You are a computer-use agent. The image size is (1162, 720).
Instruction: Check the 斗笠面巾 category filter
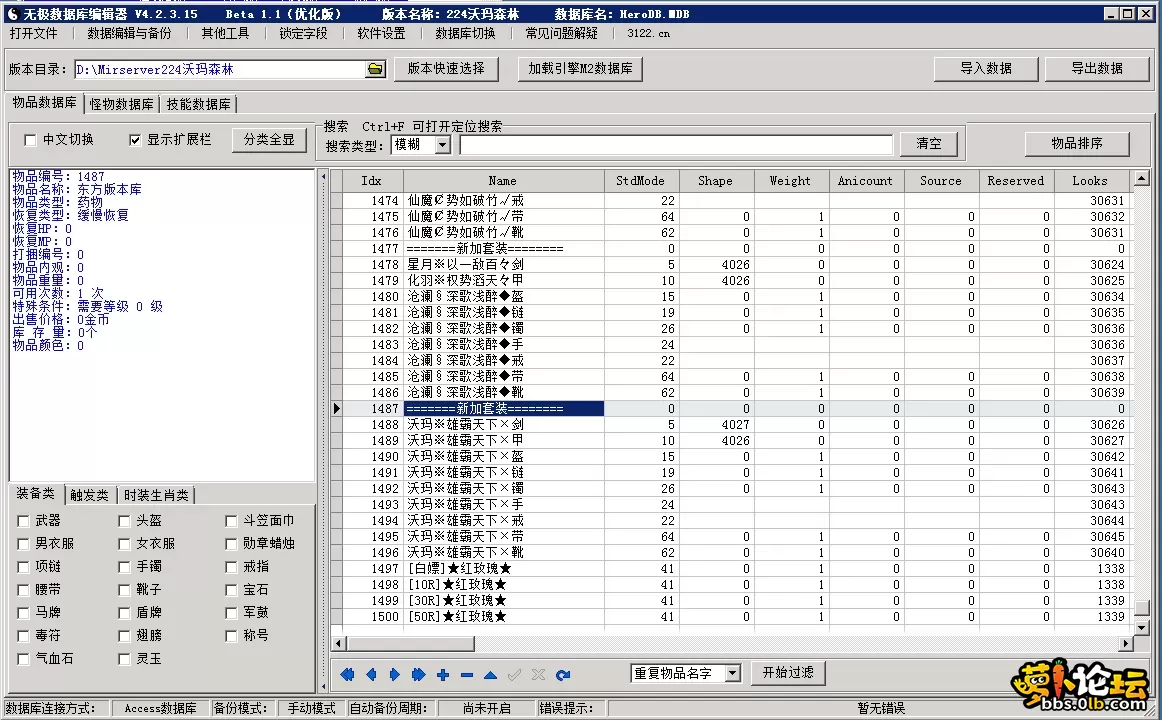pos(231,521)
